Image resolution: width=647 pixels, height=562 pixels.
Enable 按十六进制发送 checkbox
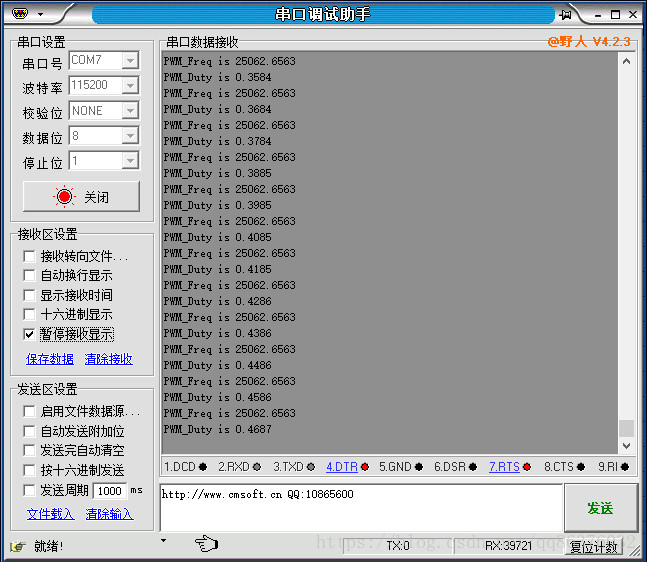pos(29,470)
